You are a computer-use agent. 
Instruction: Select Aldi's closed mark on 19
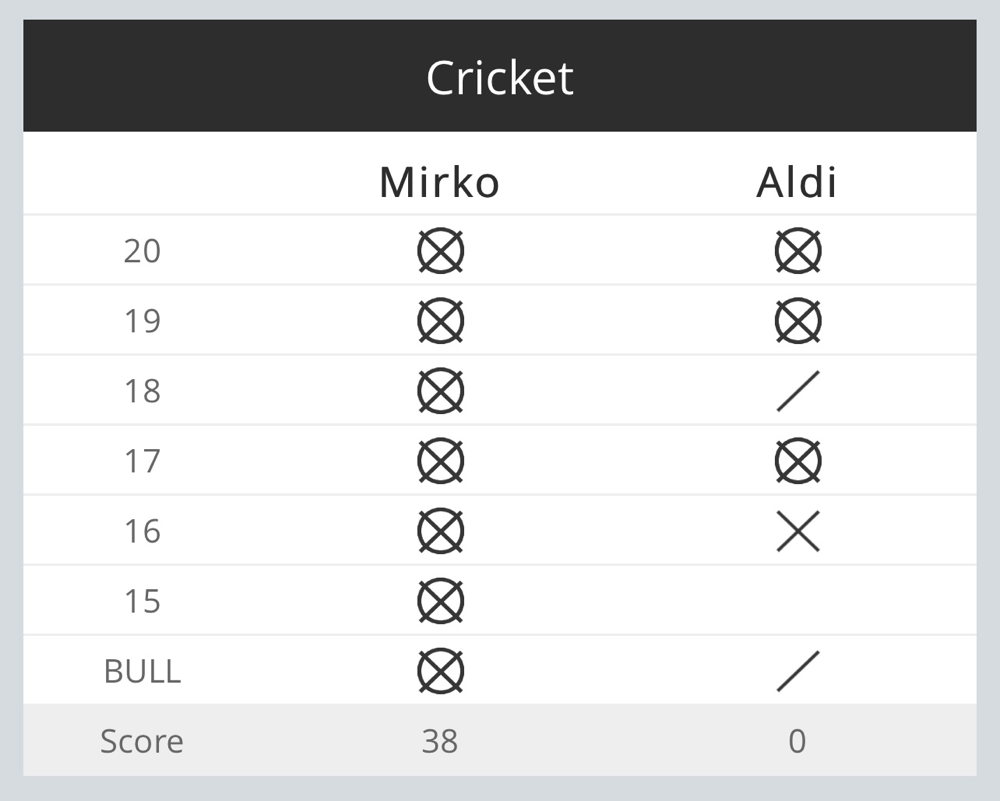pos(797,321)
